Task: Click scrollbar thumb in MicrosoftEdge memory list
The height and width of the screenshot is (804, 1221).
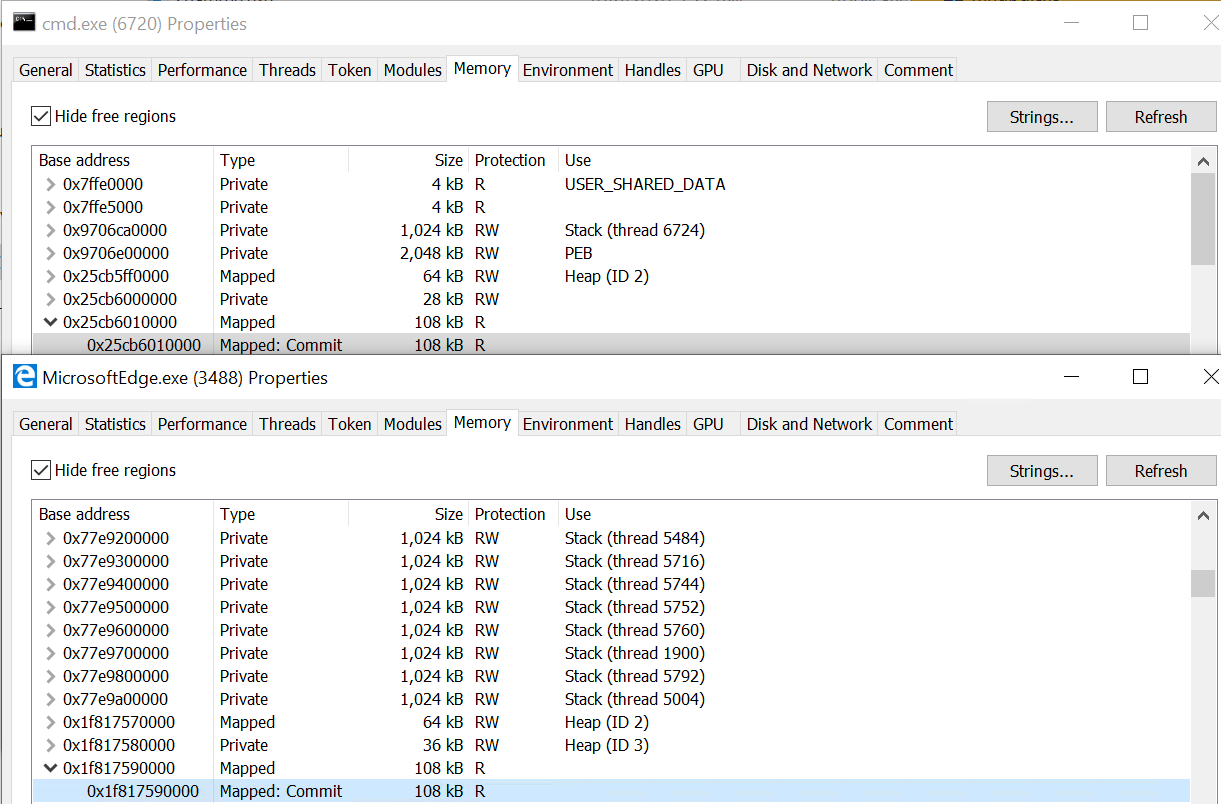Action: click(1203, 583)
